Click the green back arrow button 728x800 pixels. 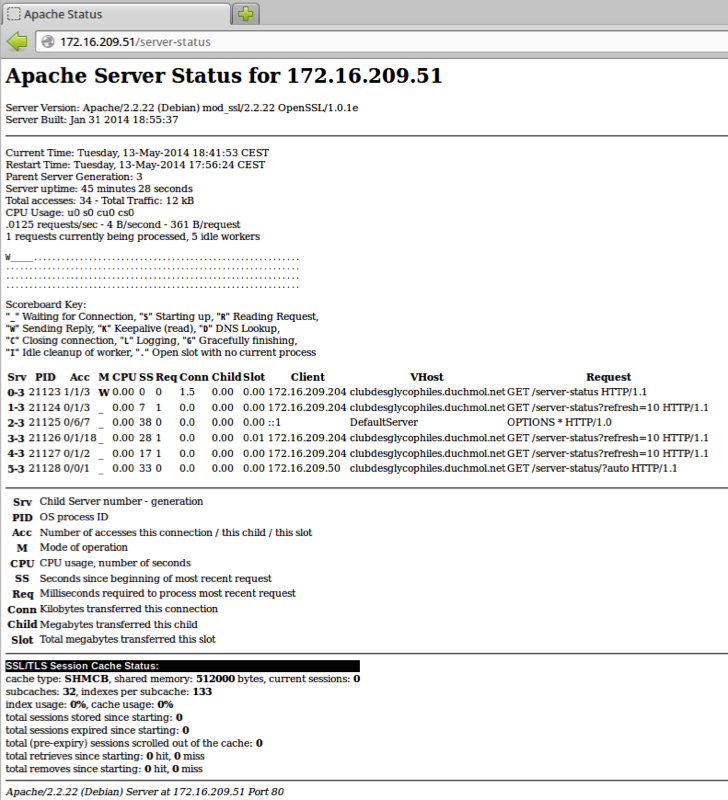click(x=17, y=42)
